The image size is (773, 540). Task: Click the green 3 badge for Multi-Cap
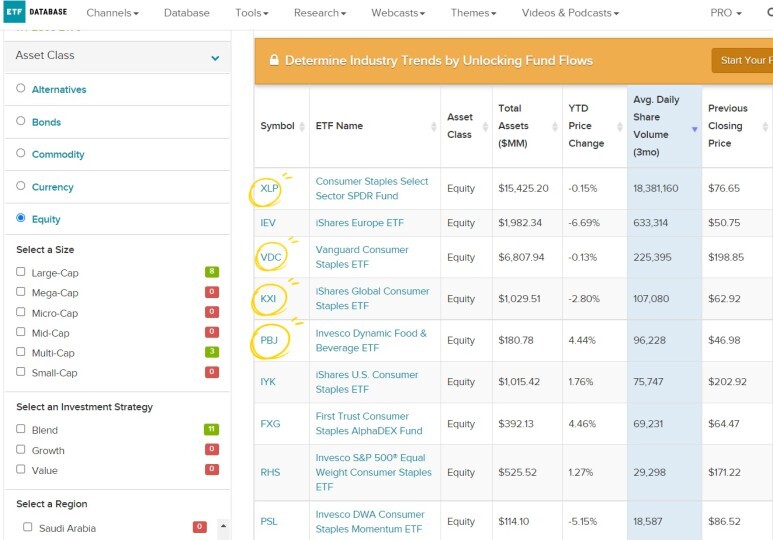tap(212, 352)
